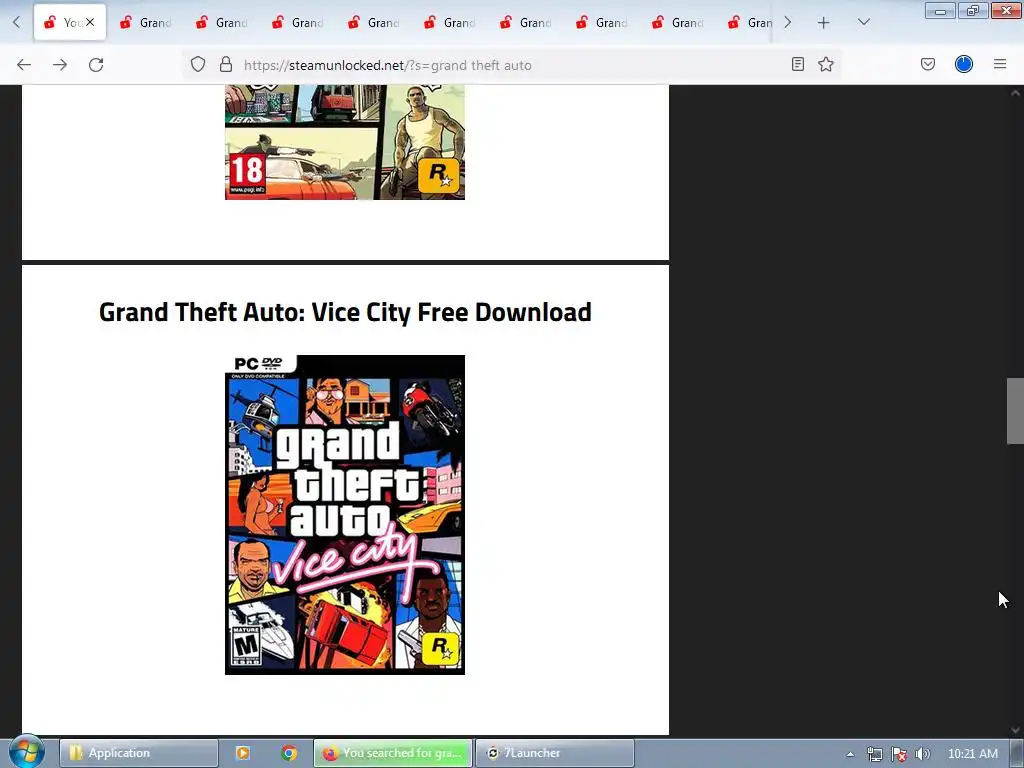Show site security padlock info
1024x768 pixels.
tap(226, 64)
